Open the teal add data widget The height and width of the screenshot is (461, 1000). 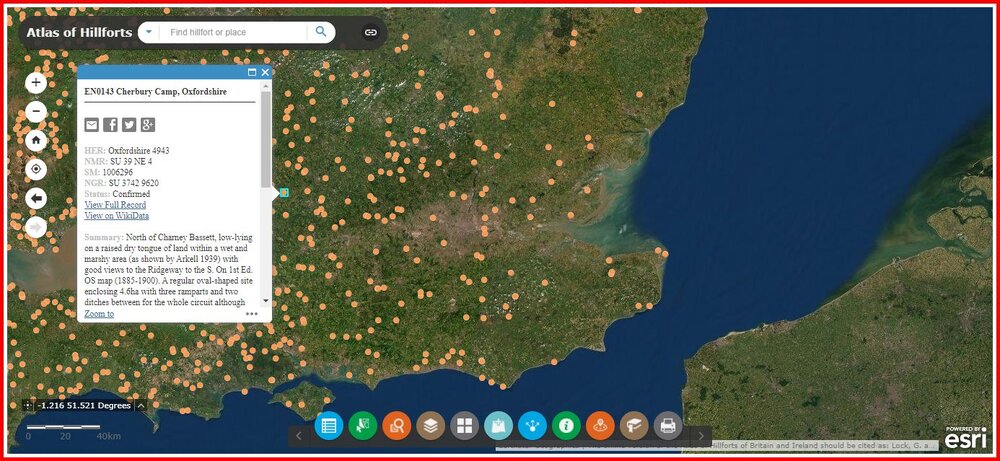click(499, 425)
